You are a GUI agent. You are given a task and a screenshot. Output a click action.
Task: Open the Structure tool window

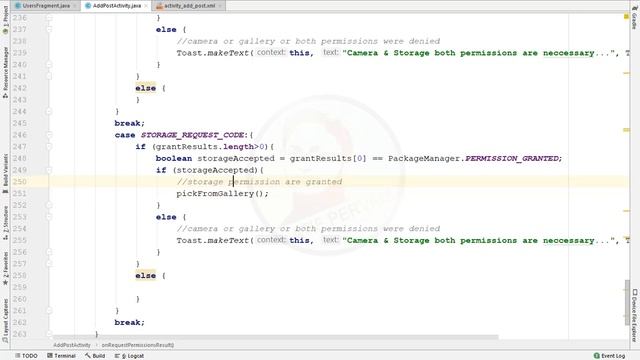5,223
